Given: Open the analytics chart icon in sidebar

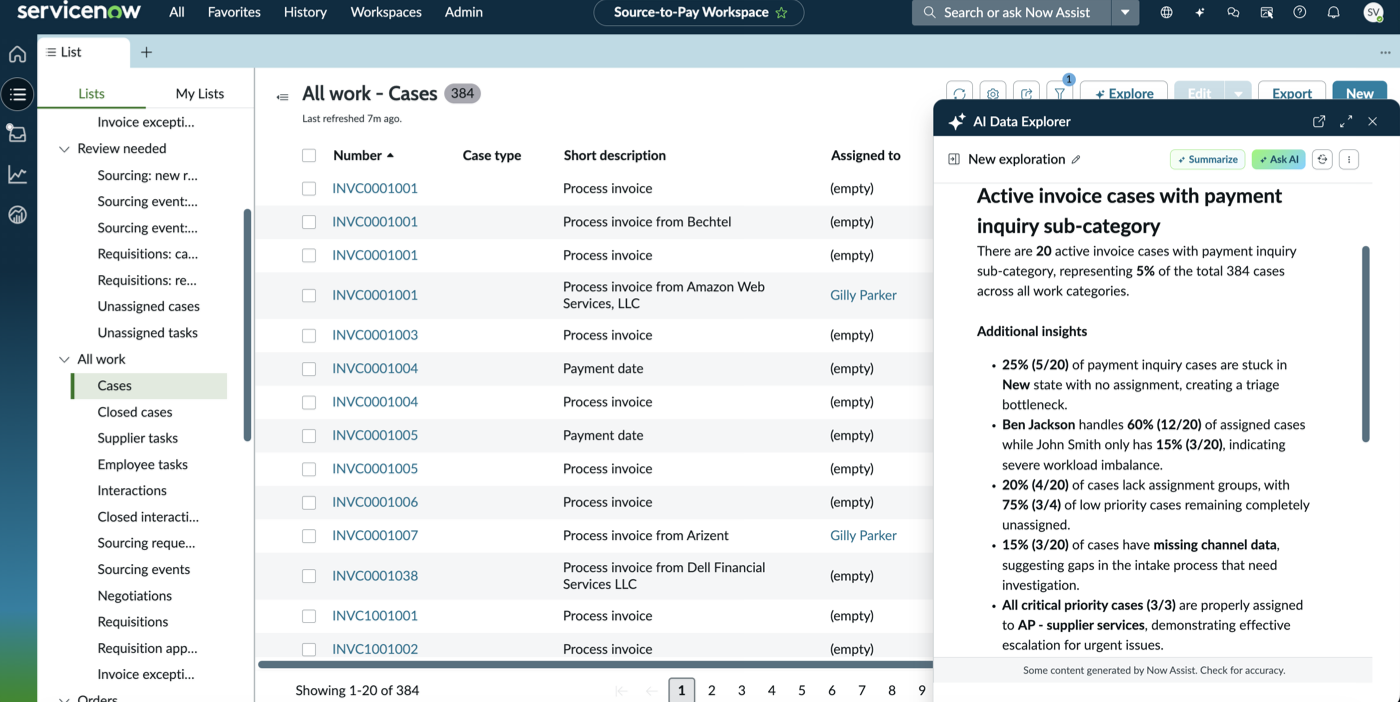Looking at the screenshot, I should [17, 174].
